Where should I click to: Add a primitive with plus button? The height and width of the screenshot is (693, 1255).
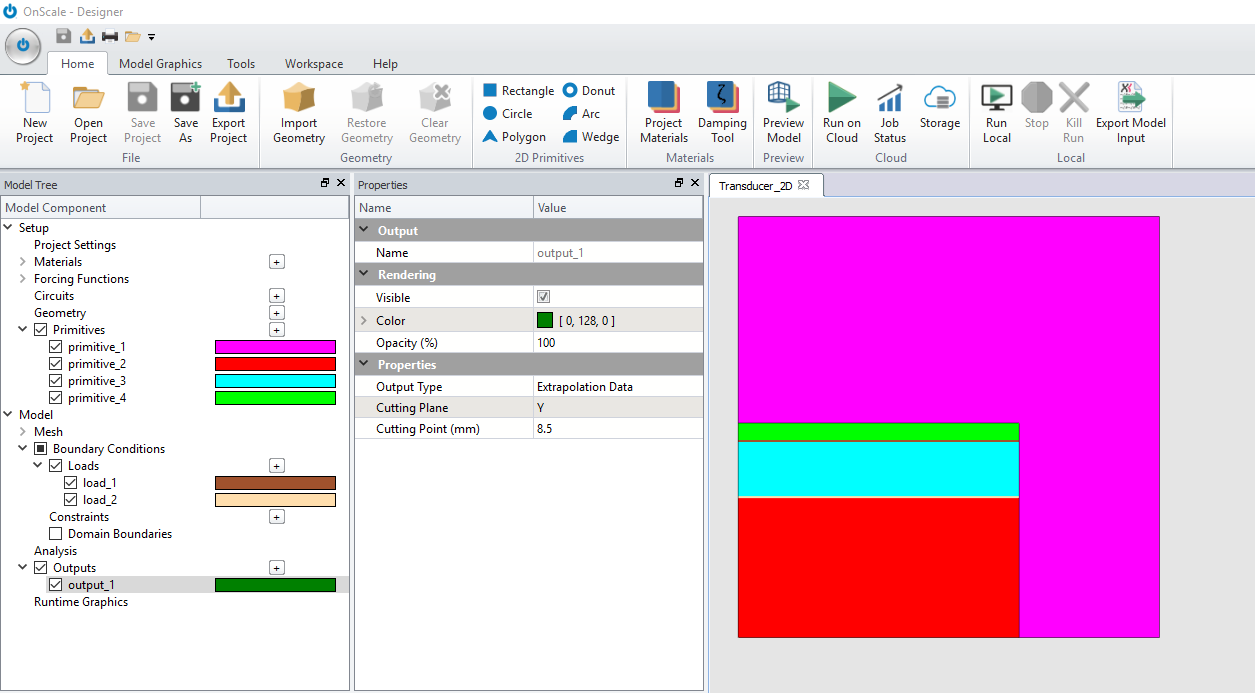click(277, 330)
